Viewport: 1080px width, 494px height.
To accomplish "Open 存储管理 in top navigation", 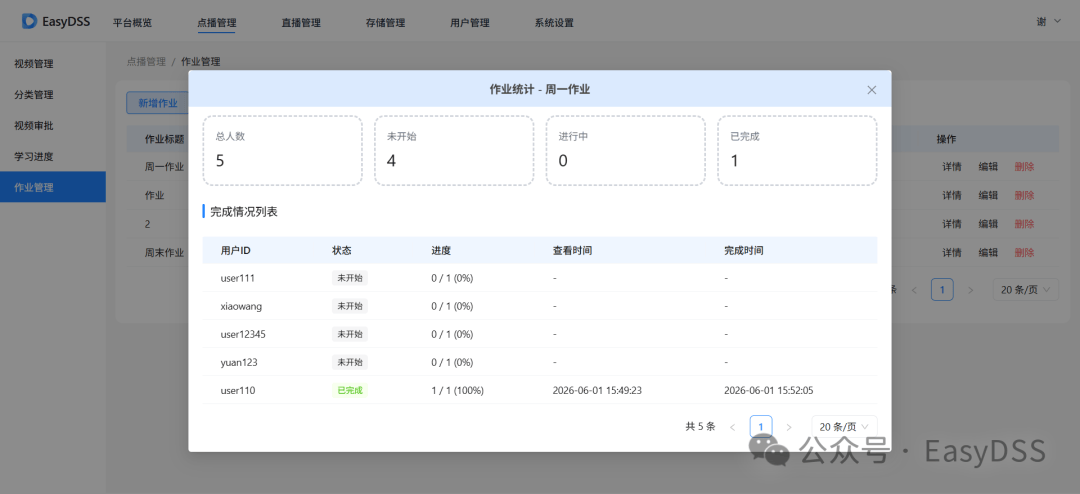I will tap(385, 22).
